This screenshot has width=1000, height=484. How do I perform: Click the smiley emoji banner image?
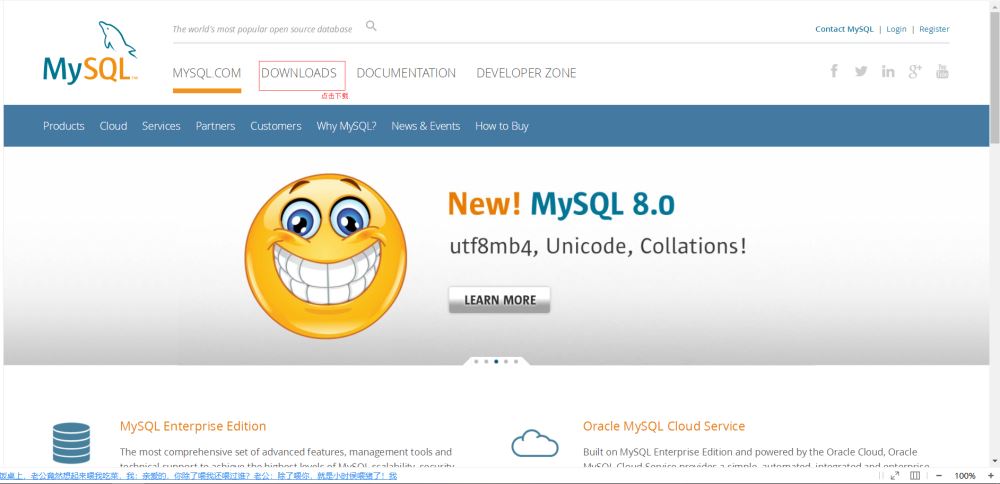click(x=325, y=256)
